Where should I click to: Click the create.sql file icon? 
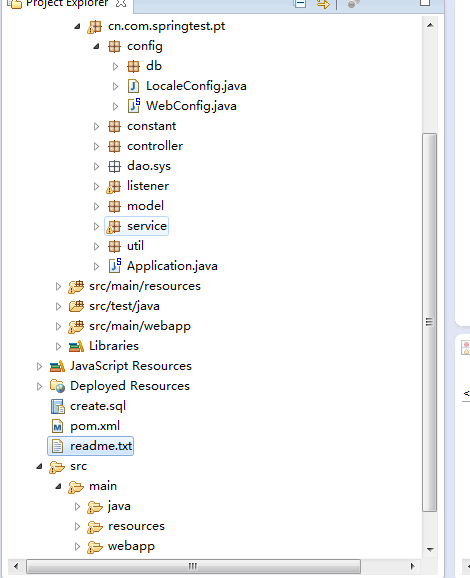[57, 406]
